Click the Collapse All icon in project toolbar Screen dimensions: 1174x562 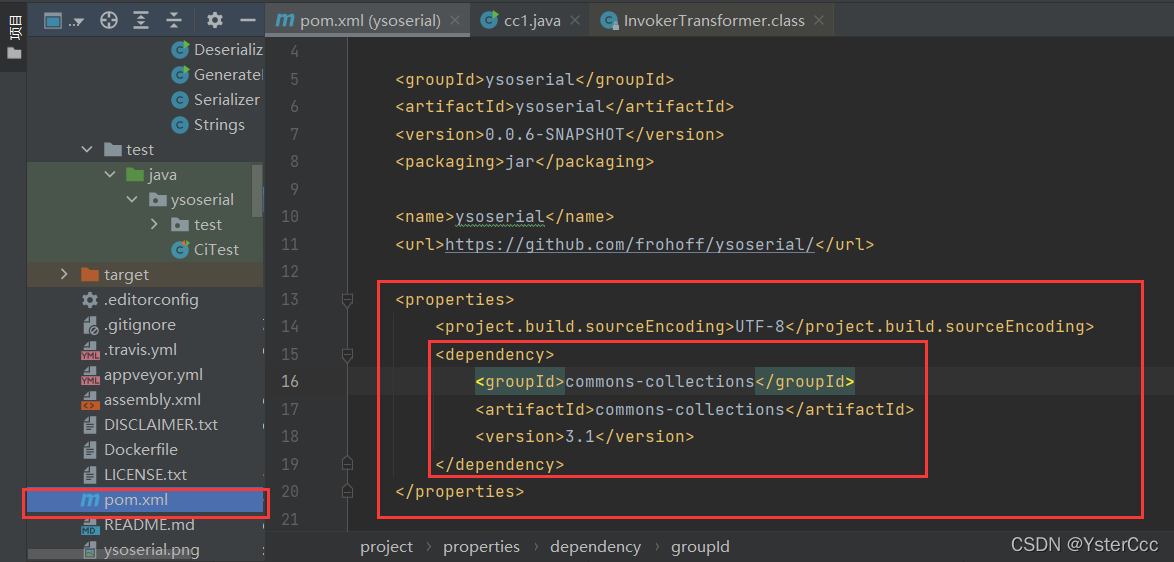pos(174,21)
